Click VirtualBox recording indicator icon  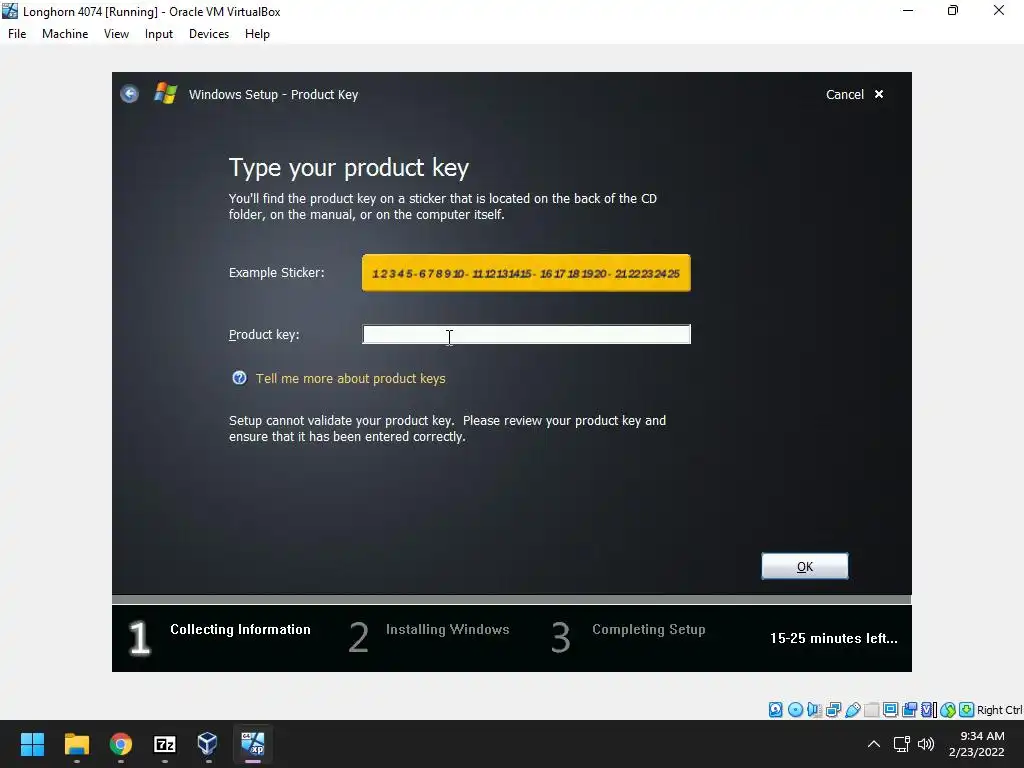tap(909, 710)
